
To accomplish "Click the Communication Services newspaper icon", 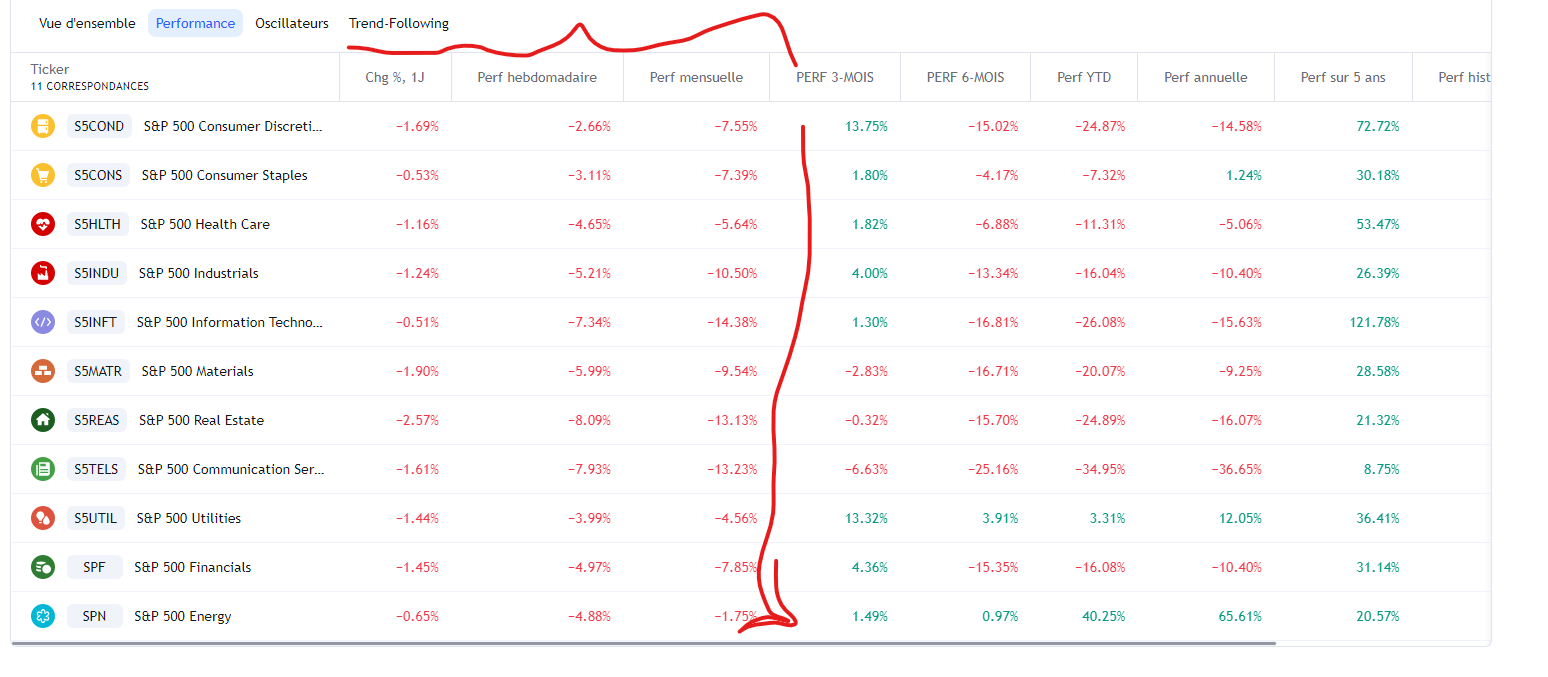I will click(x=42, y=469).
